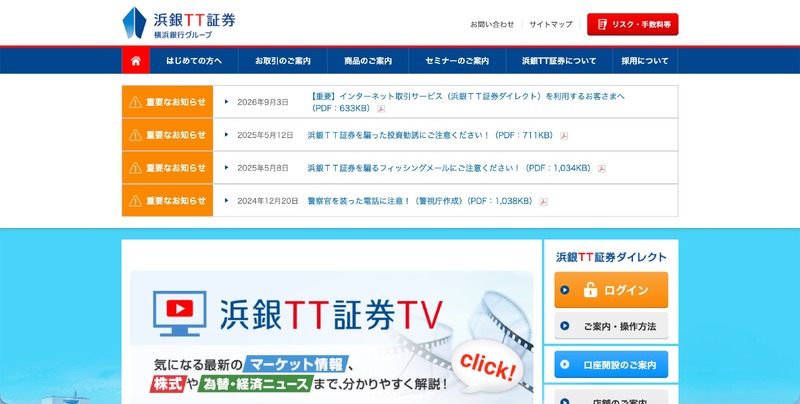Open the 投資勧誘にご注意ください notice link

tap(430, 135)
